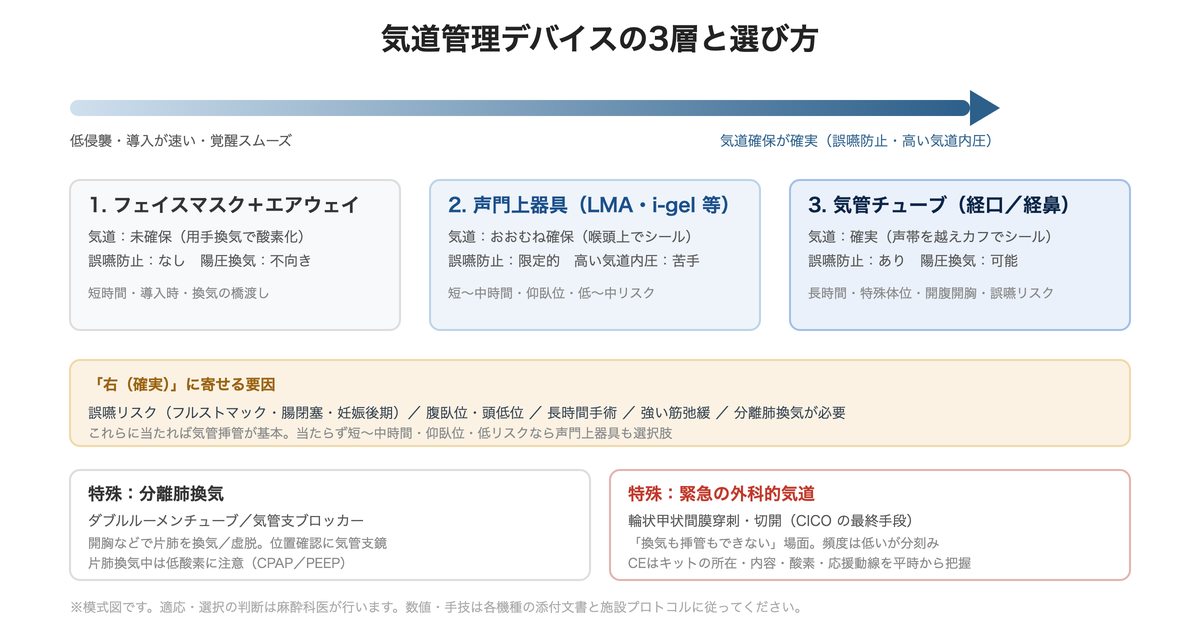Click the line 輪状甲状間膜穿刺・切開（CICO の最終手段）

coord(770,521)
